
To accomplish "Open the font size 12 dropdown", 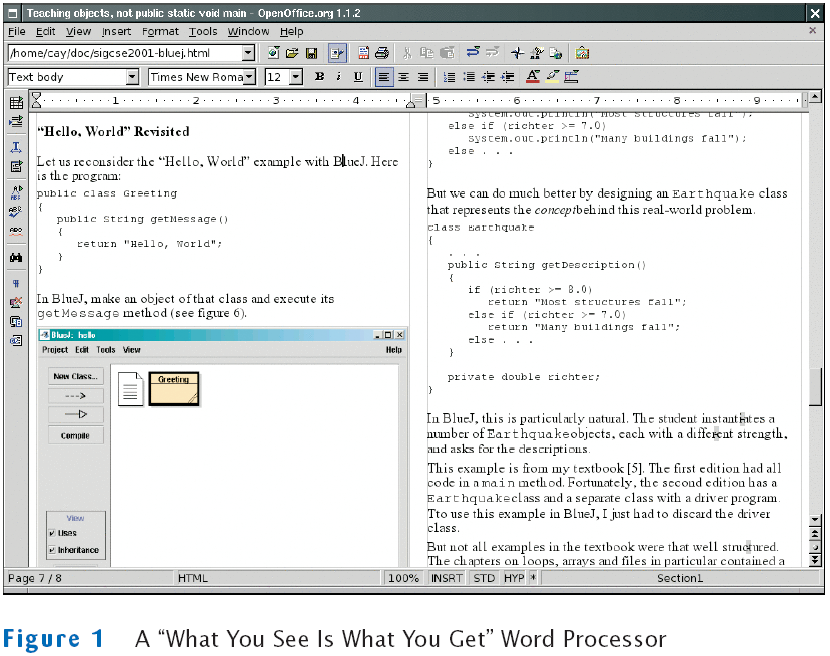I will (296, 77).
